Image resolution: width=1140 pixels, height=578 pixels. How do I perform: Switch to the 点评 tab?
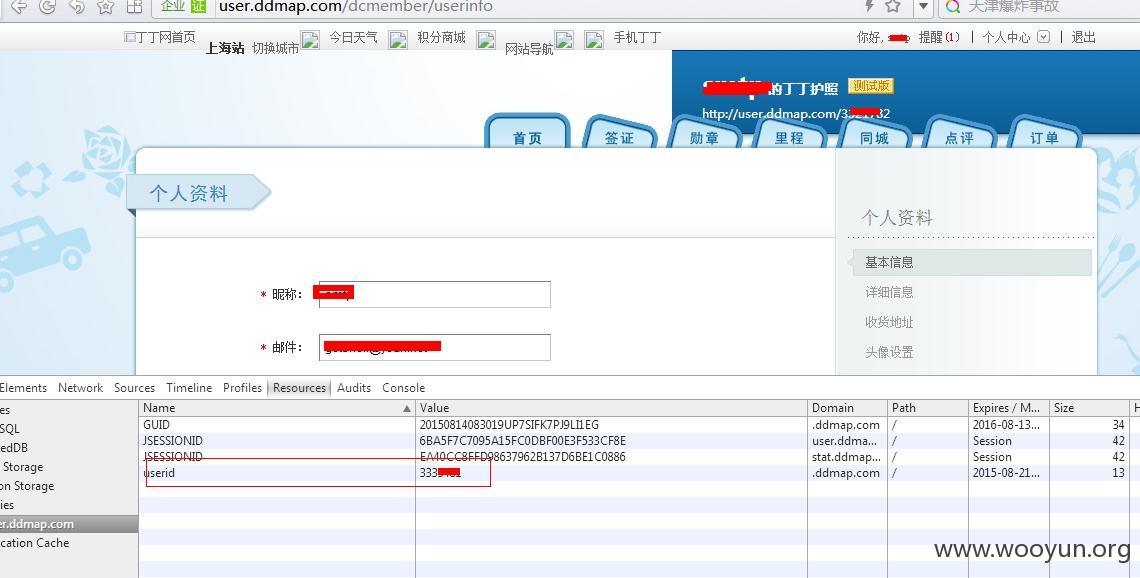960,134
